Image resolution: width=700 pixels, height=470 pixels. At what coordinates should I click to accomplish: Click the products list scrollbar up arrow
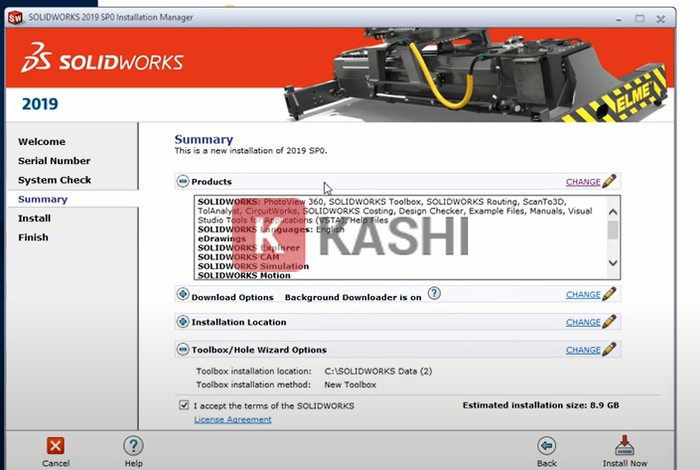(612, 205)
